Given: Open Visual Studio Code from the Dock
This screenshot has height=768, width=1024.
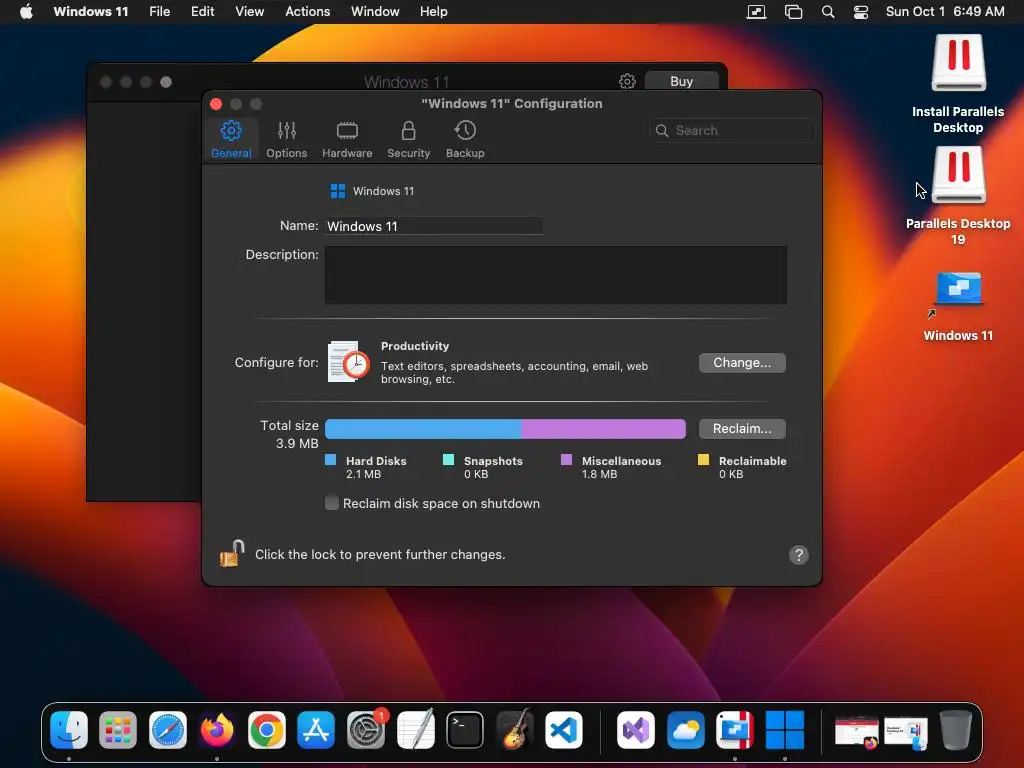Looking at the screenshot, I should pyautogui.click(x=564, y=729).
